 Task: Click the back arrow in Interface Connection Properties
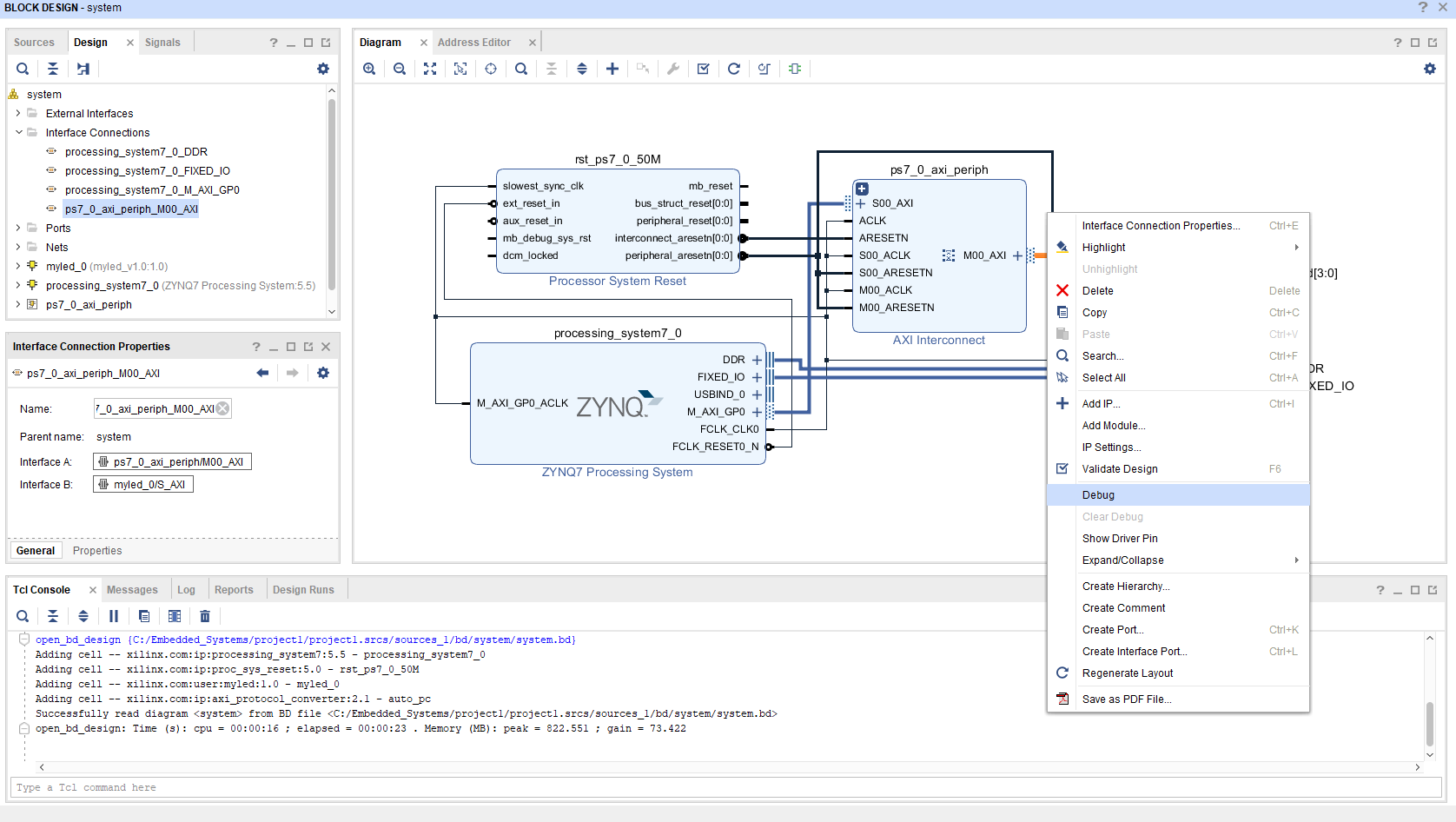[x=262, y=373]
